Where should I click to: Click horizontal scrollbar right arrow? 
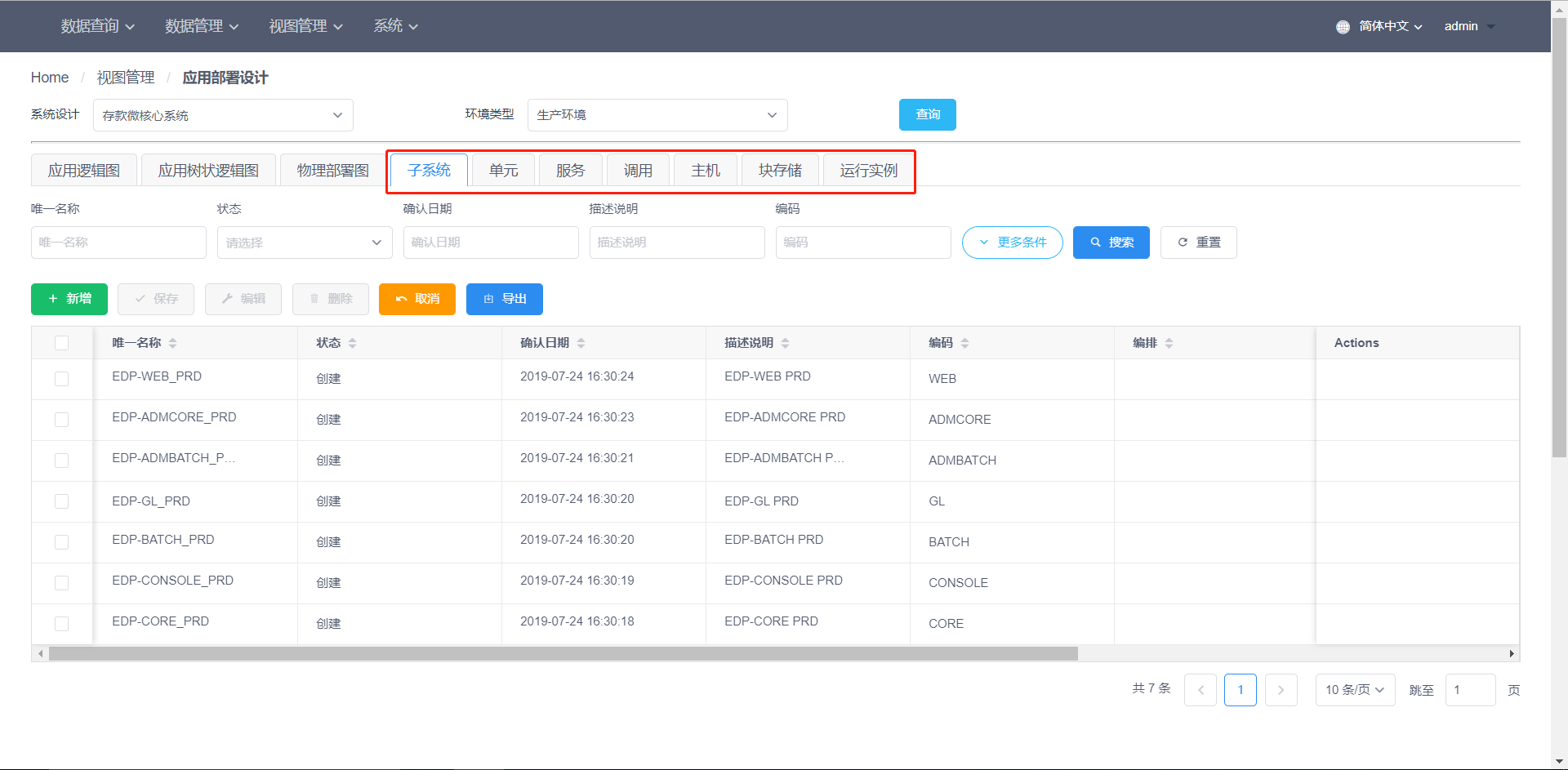click(1512, 653)
